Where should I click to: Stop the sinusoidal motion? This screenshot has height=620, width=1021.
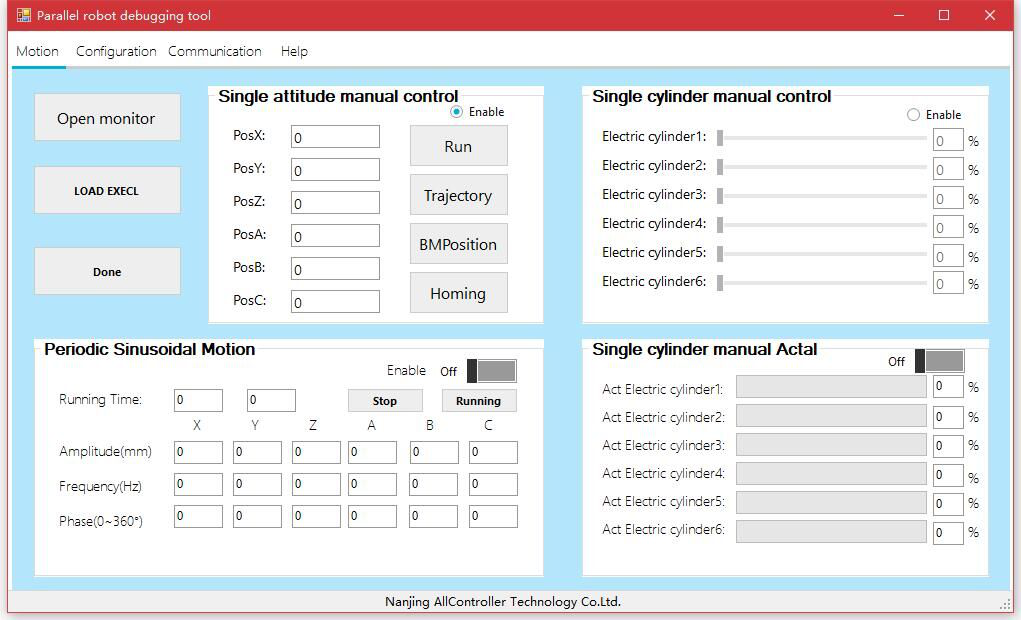point(385,401)
